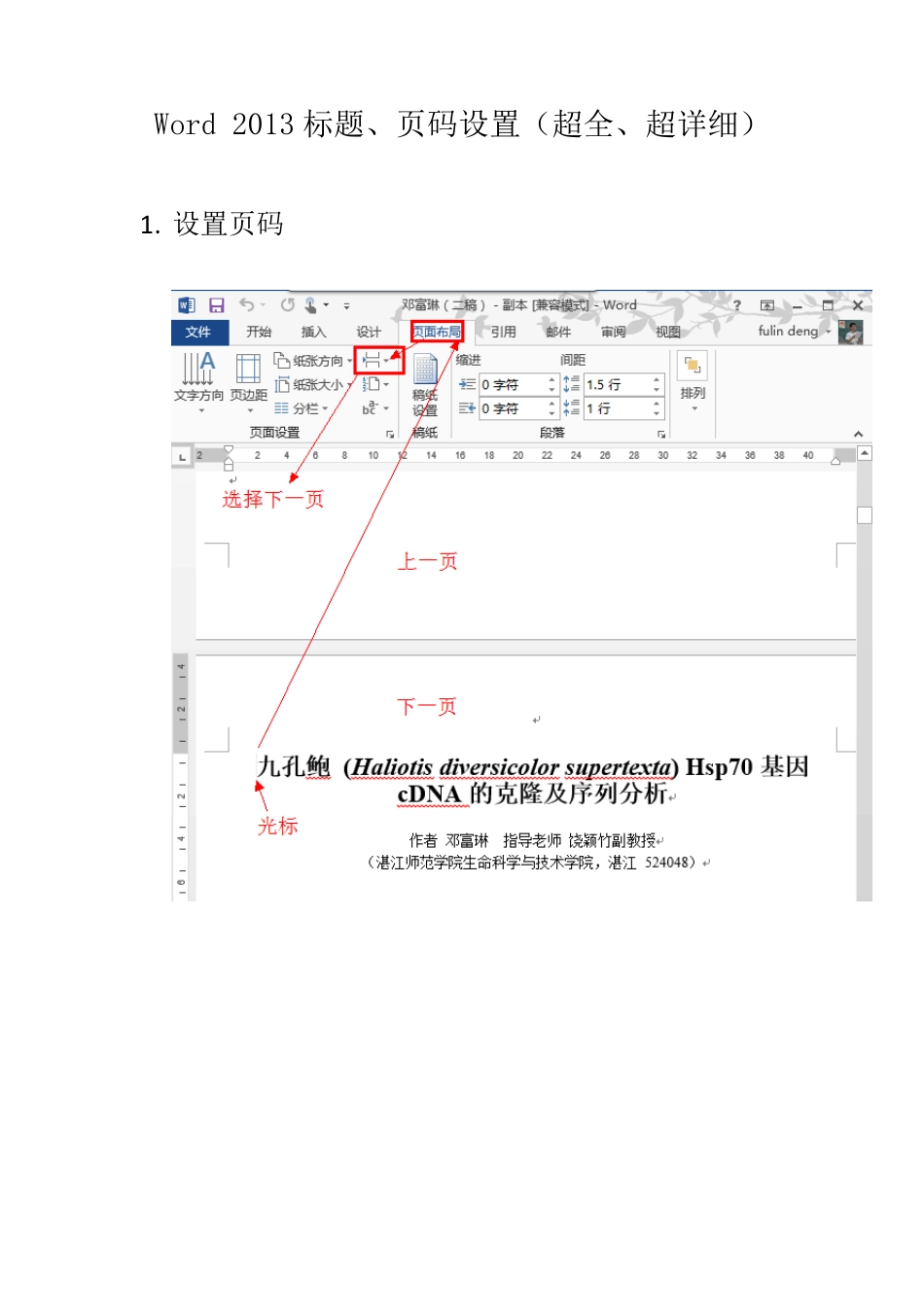This screenshot has width=924, height=1307.
Task: Open the 排列 arrange dropdown
Action: pos(693,382)
